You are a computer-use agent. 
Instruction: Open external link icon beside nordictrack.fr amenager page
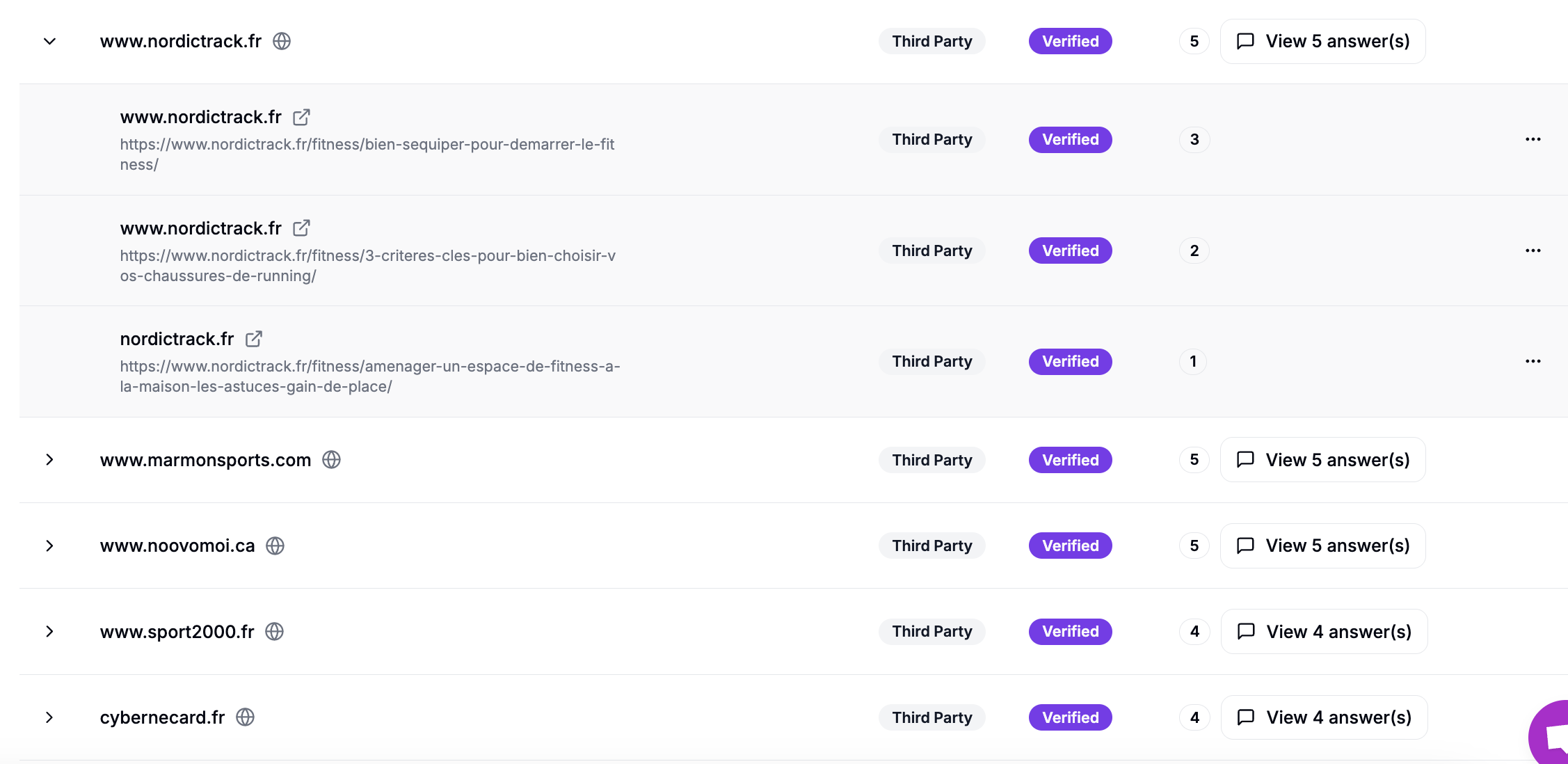254,339
